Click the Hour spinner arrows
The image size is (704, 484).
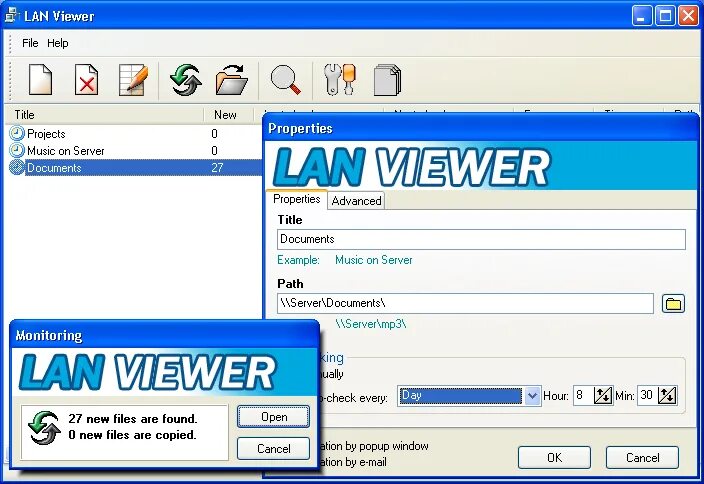(x=603, y=396)
